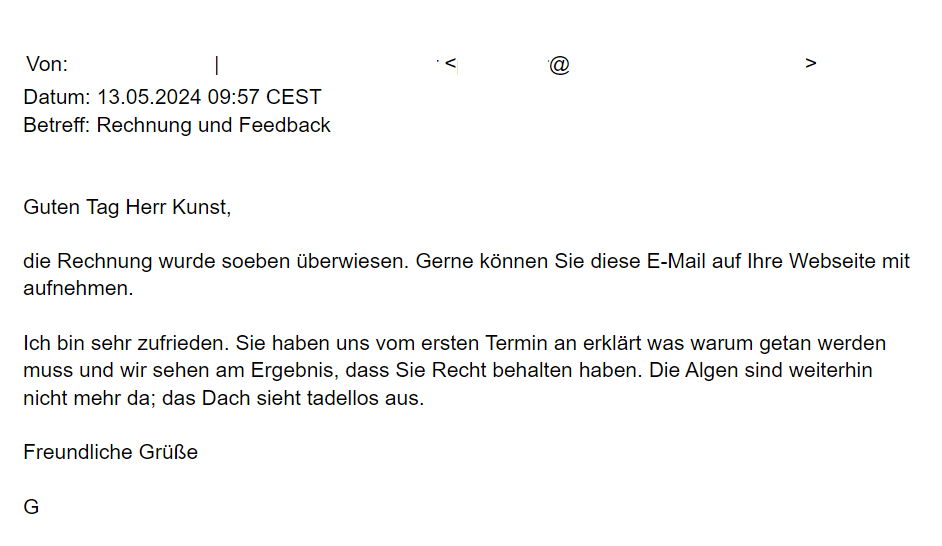Click the word "aufnehmen." on the second line

click(x=78, y=288)
